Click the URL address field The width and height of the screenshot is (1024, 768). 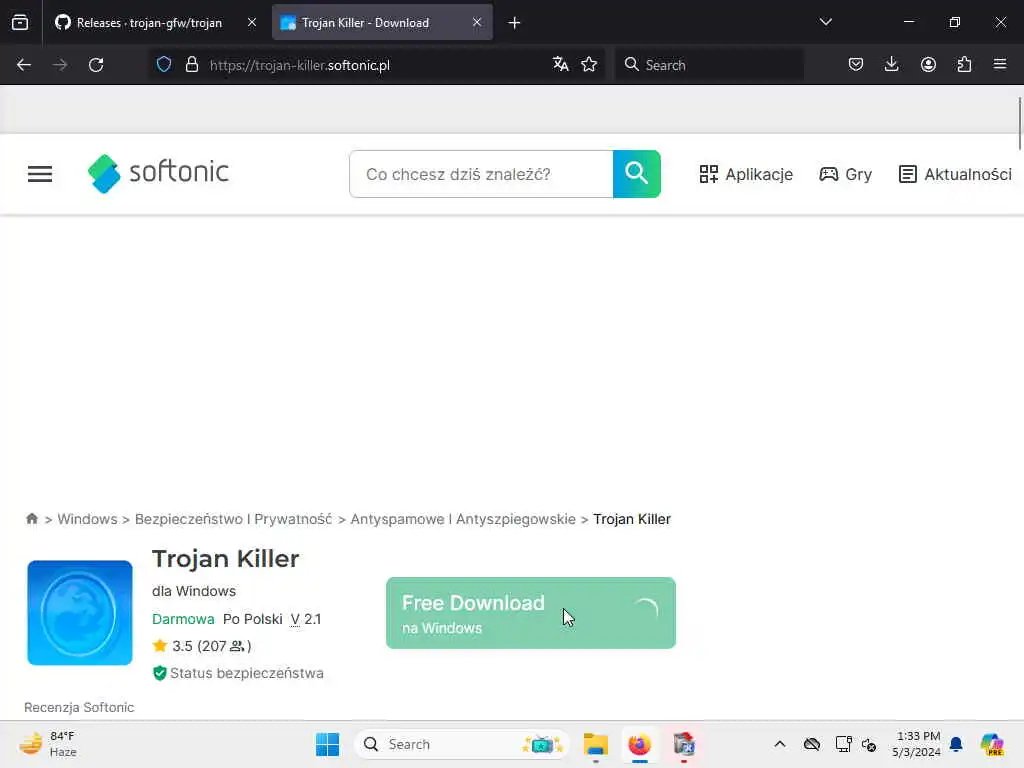376,65
